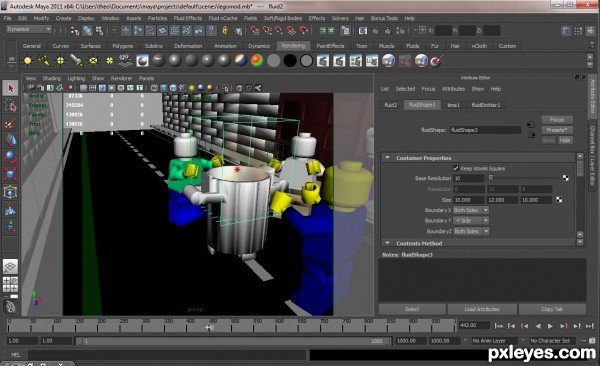Open the Boundary Y dropdown

point(471,221)
